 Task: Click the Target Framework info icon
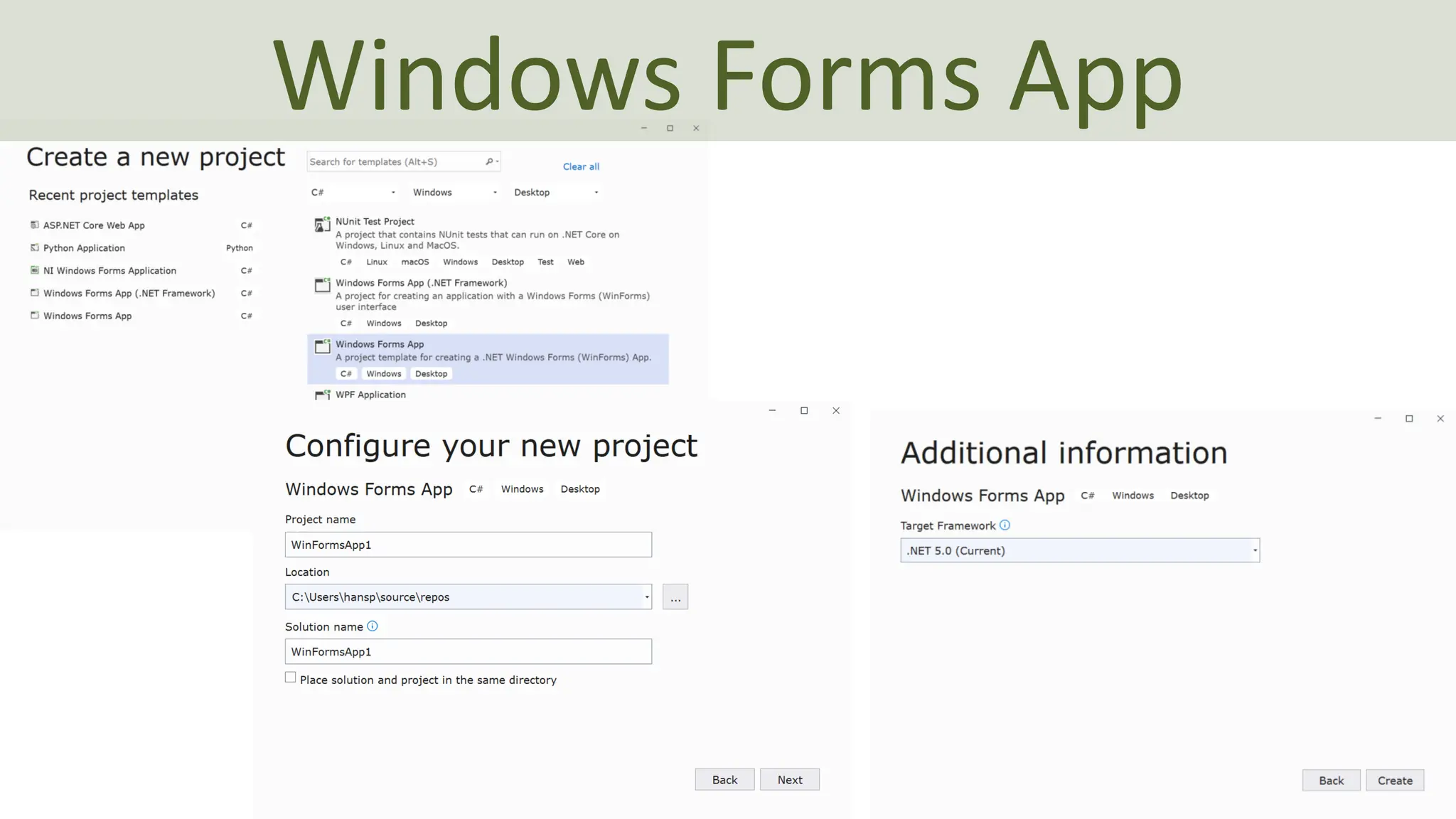(1005, 525)
